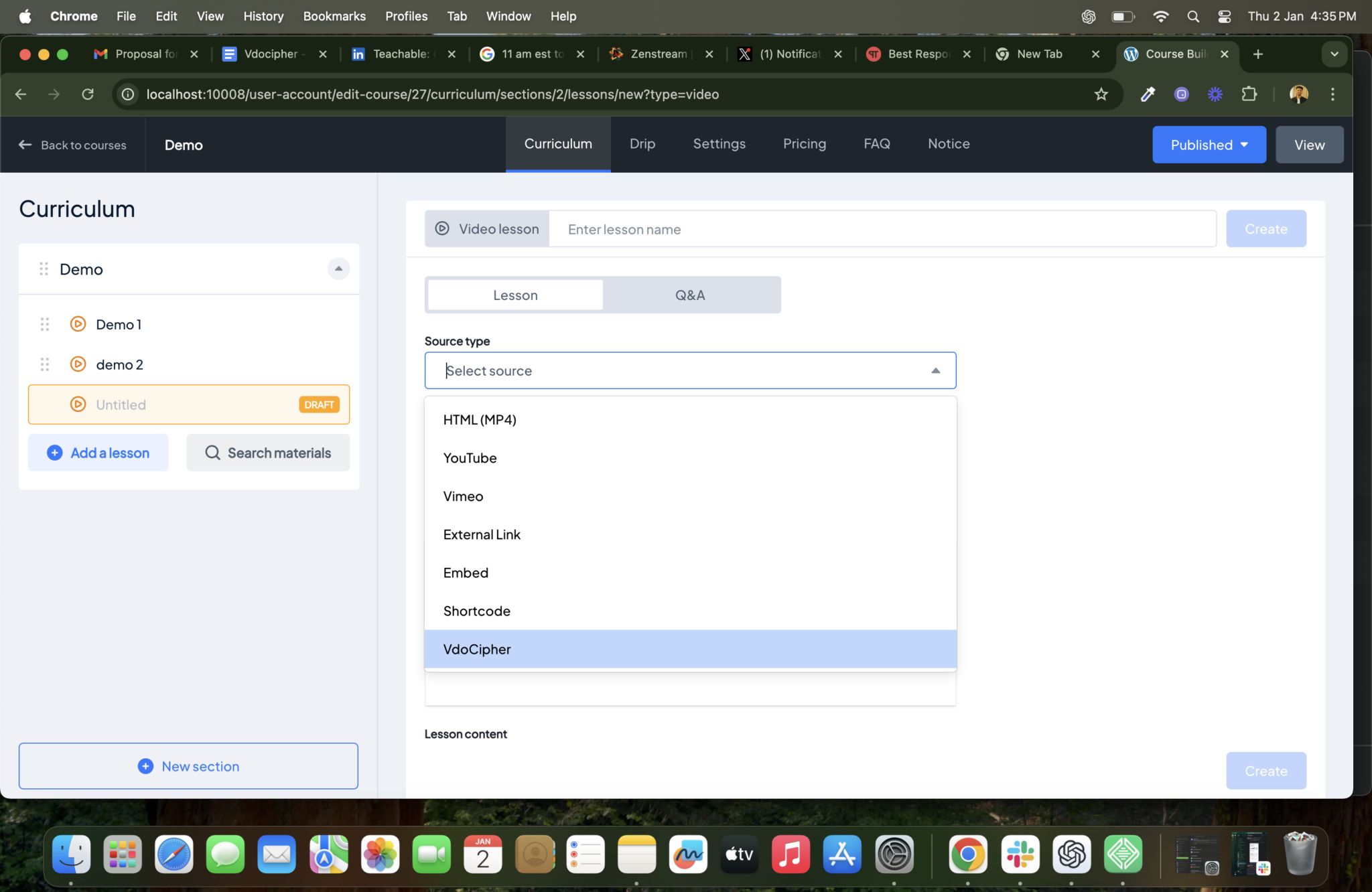Open the Bookmarks menu in the menu bar

334,16
